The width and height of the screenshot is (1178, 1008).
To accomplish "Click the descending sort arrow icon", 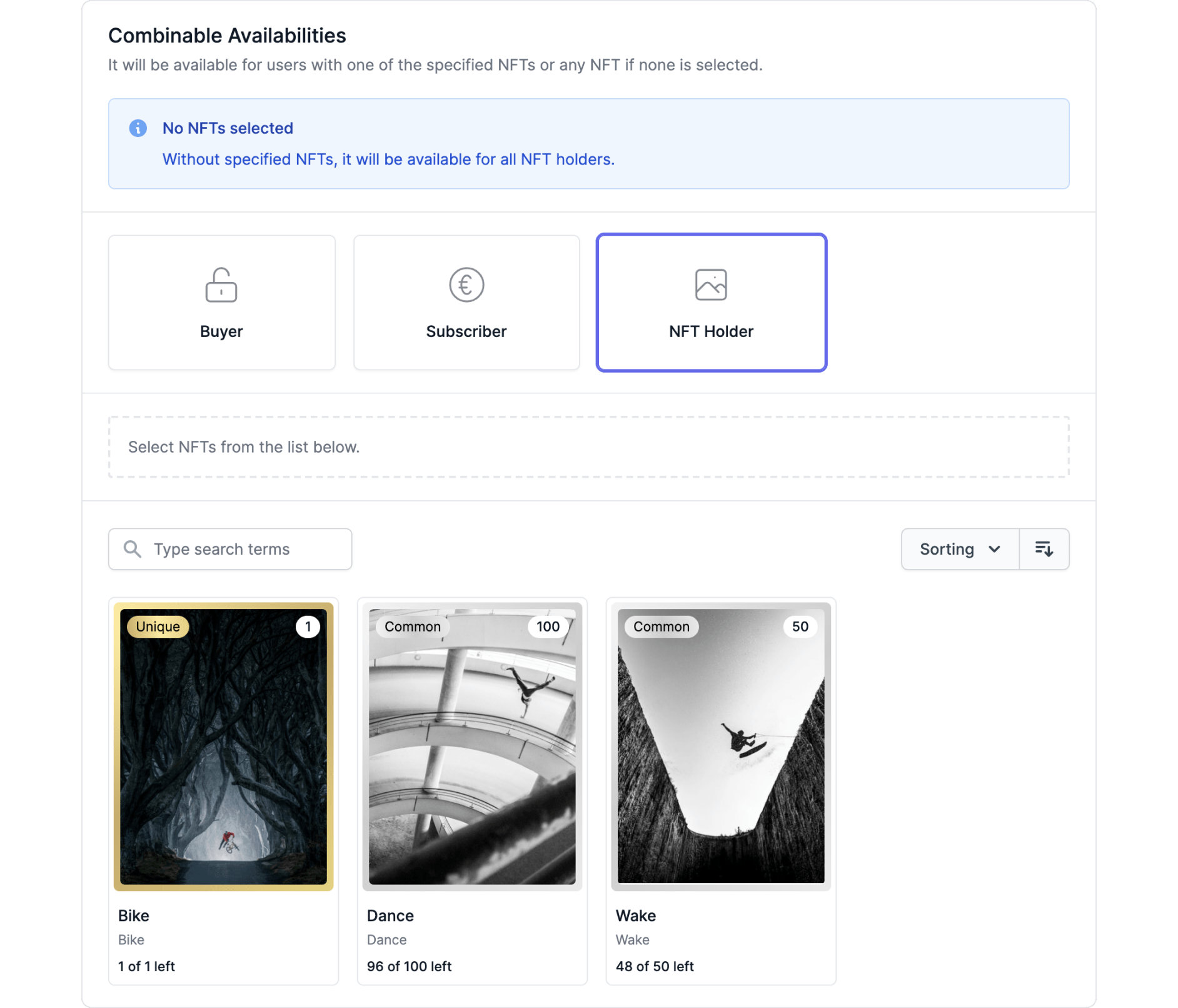I will [1044, 548].
